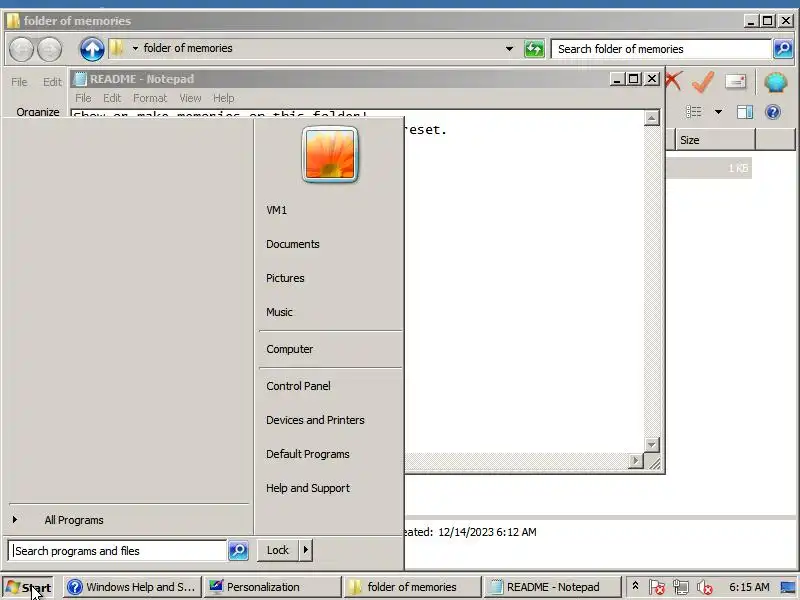Open the address bar history dropdown
This screenshot has height=600, width=800.
click(x=509, y=49)
